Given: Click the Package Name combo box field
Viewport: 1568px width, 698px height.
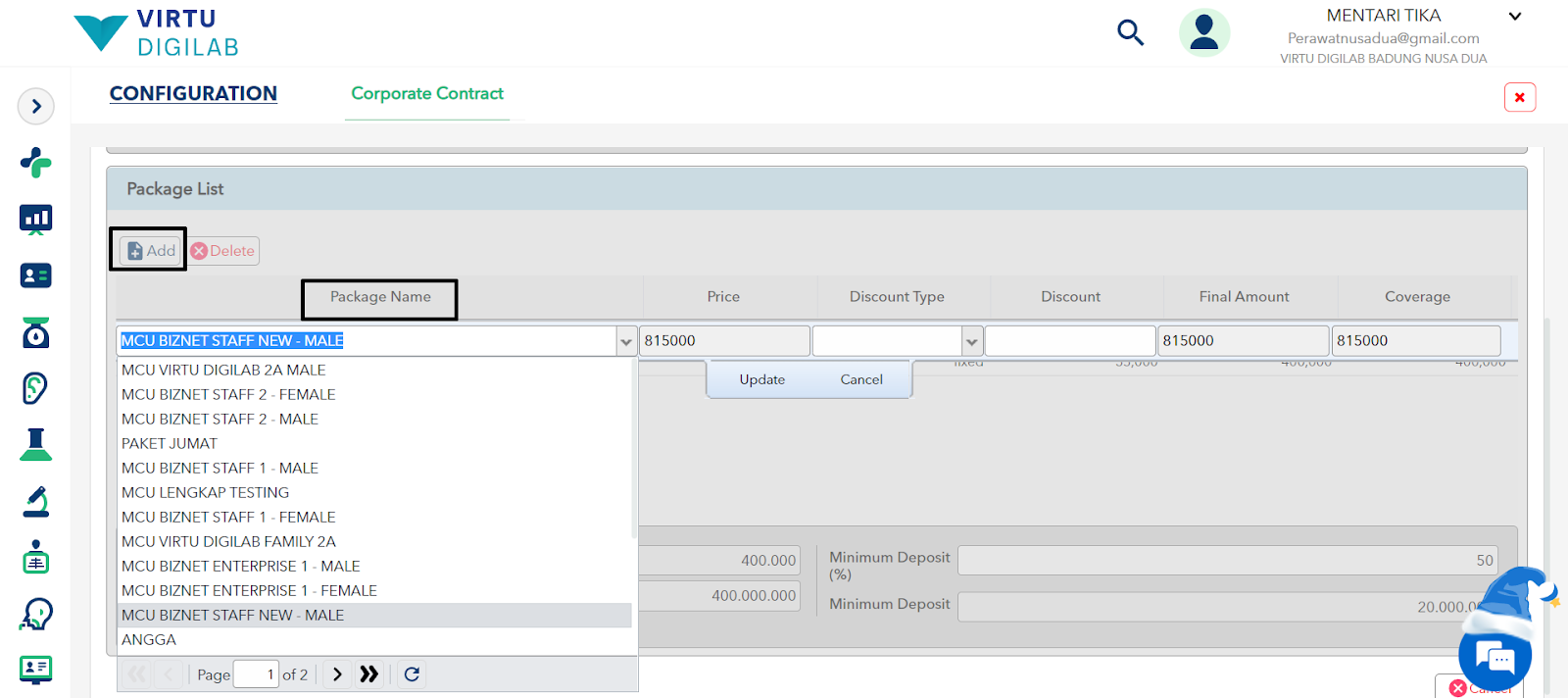Looking at the screenshot, I should click(x=367, y=340).
